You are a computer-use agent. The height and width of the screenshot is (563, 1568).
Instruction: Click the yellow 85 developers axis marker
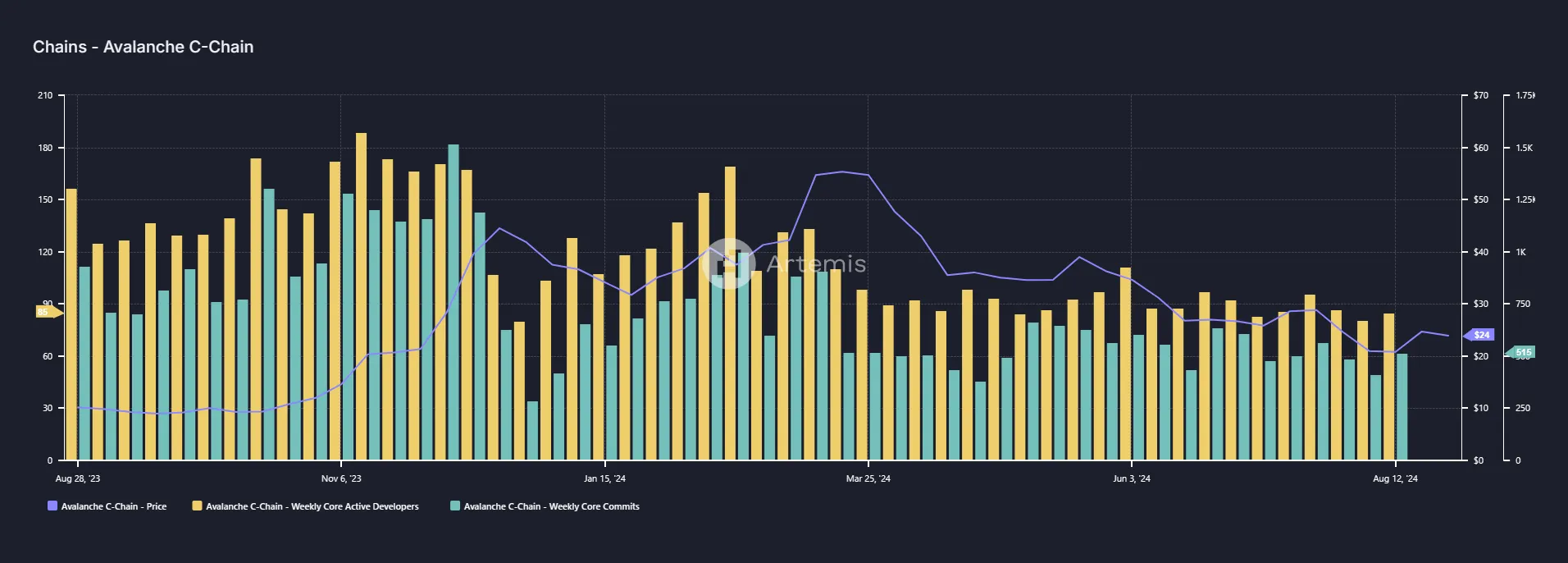coord(48,312)
